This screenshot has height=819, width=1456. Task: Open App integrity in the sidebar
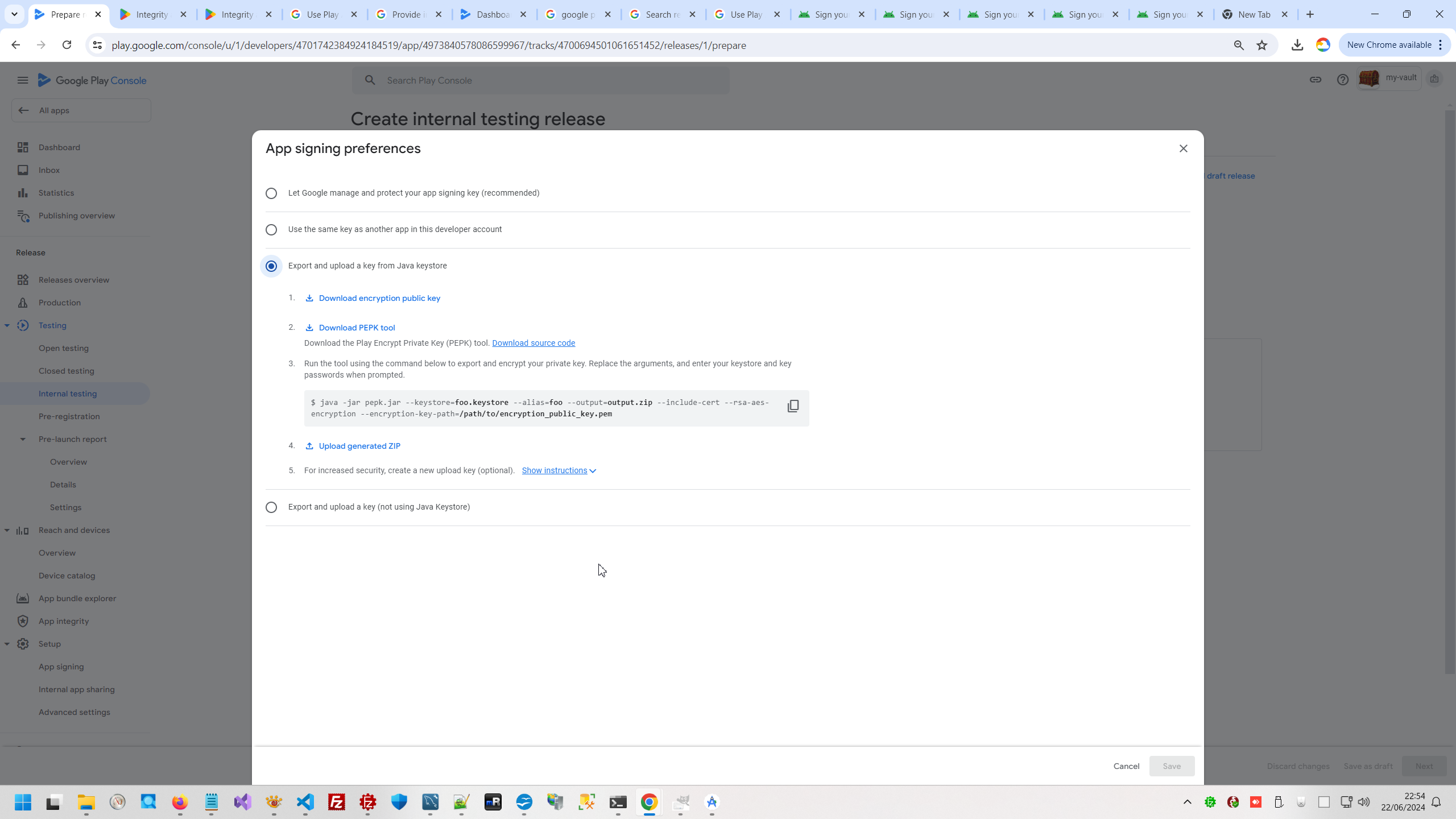[x=64, y=621]
